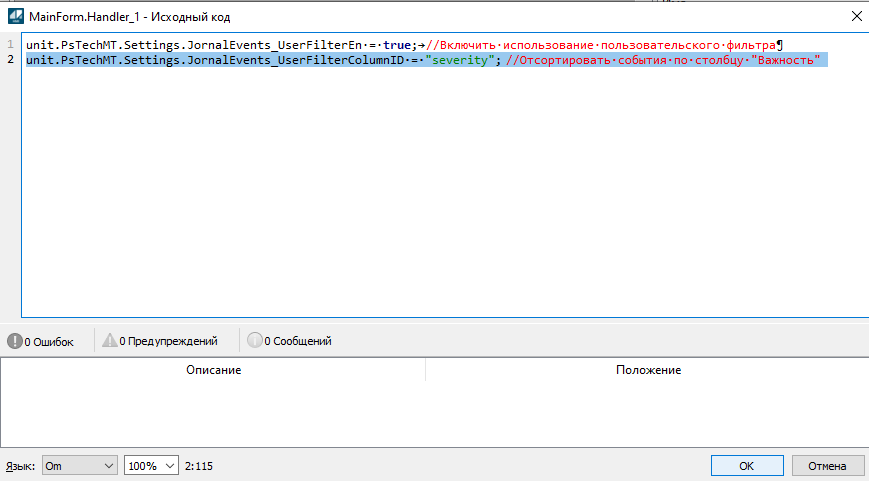The height and width of the screenshot is (481, 869).
Task: Close the Исходный код dialog window
Action: coord(854,16)
